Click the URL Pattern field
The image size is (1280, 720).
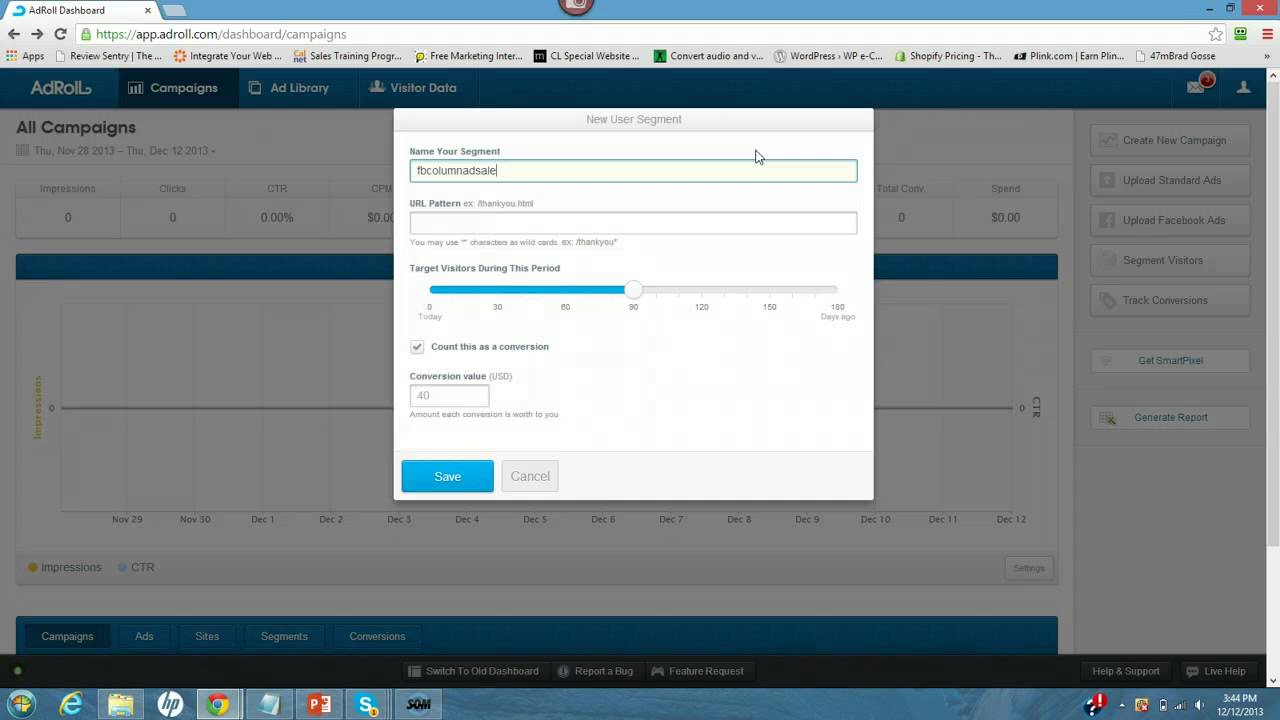pyautogui.click(x=633, y=223)
